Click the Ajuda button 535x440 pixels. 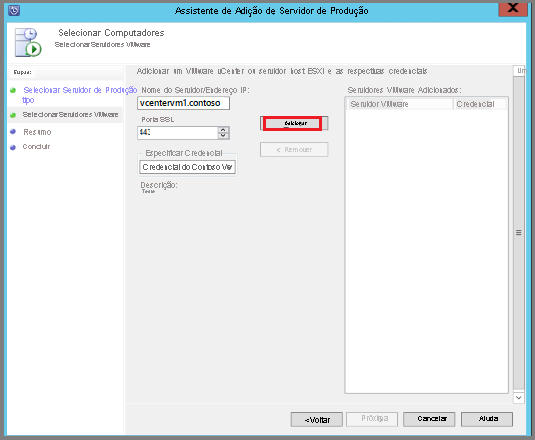487,419
